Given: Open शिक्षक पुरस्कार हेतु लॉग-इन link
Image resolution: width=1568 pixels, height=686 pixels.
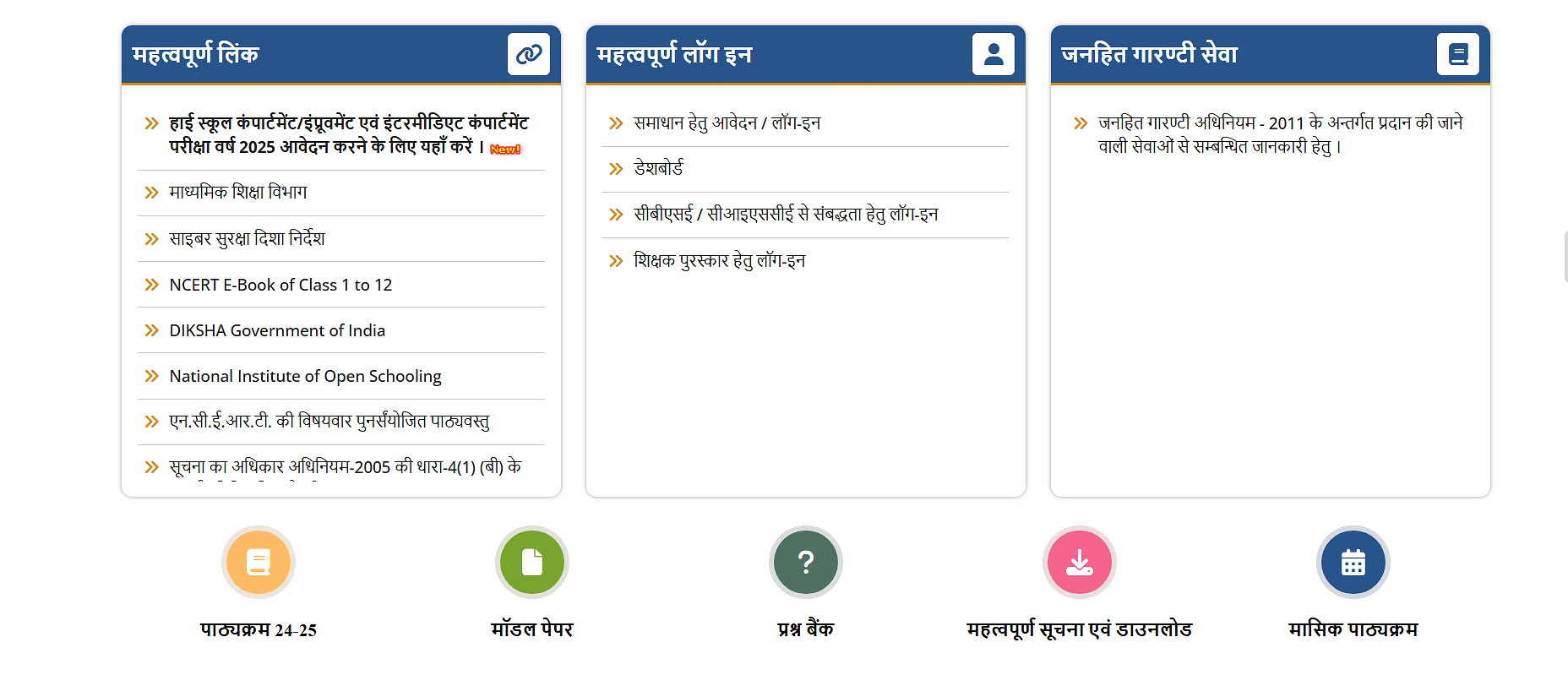Looking at the screenshot, I should pyautogui.click(x=720, y=261).
